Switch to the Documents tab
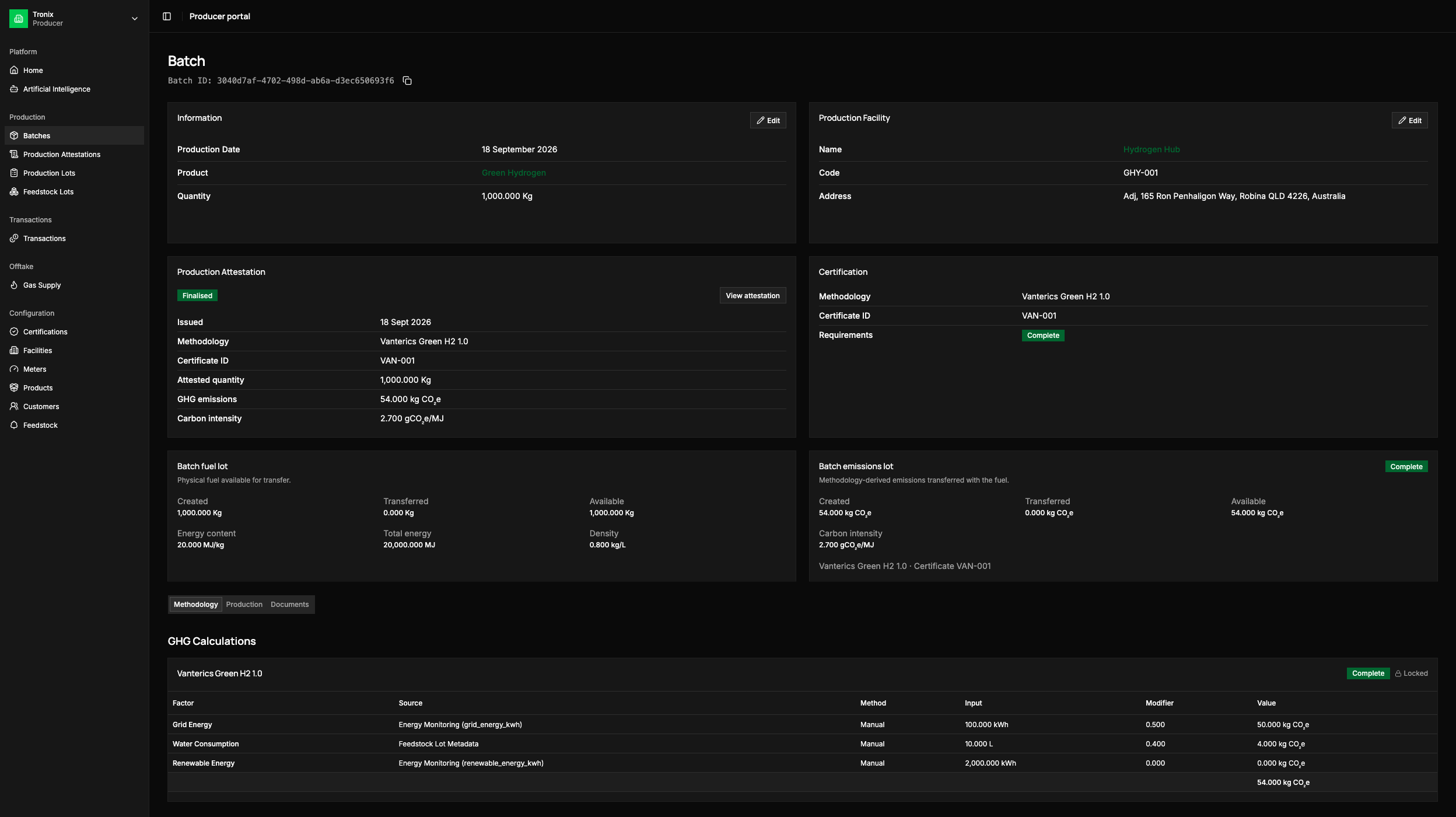Viewport: 1456px width, 817px height. click(289, 605)
